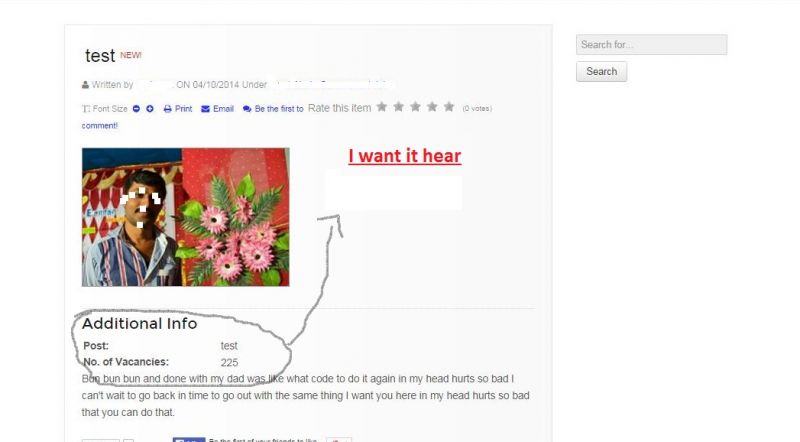Click the 'test' article title
Viewport: 800px width, 442px height.
(x=100, y=56)
